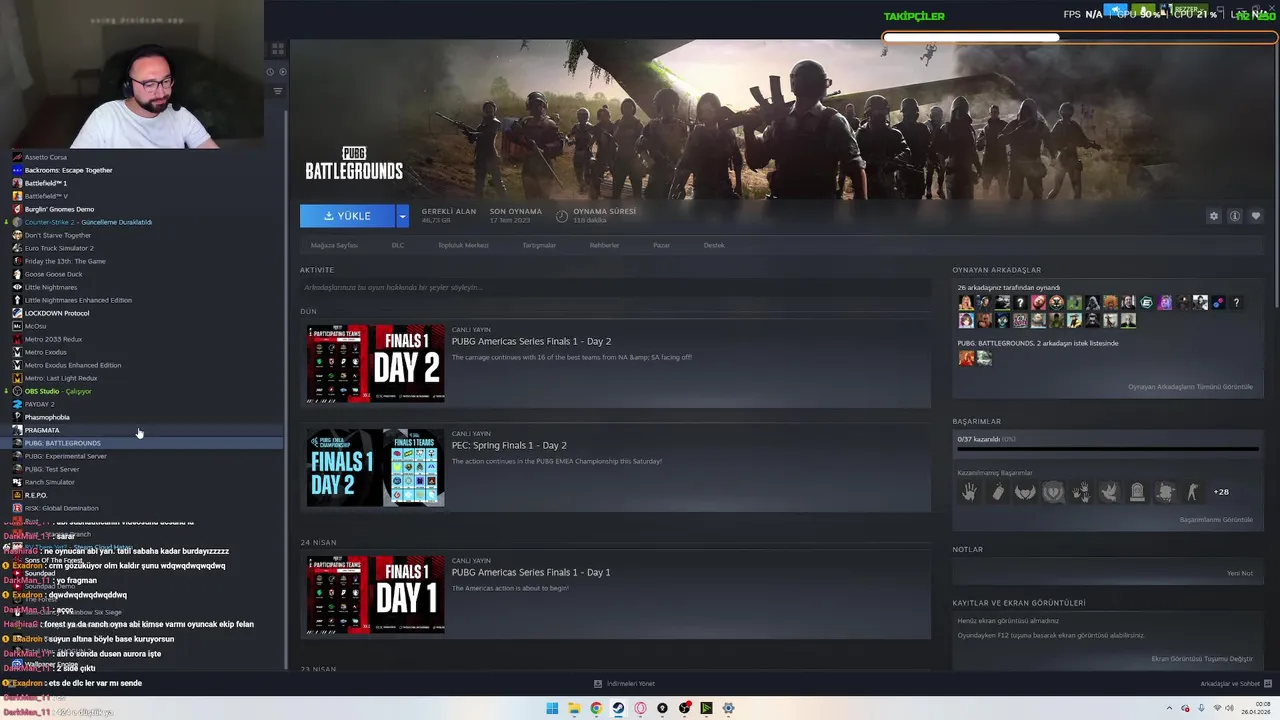Click Başarımlarımı Görüntüle link
This screenshot has height=720, width=1280.
pyautogui.click(x=1216, y=520)
